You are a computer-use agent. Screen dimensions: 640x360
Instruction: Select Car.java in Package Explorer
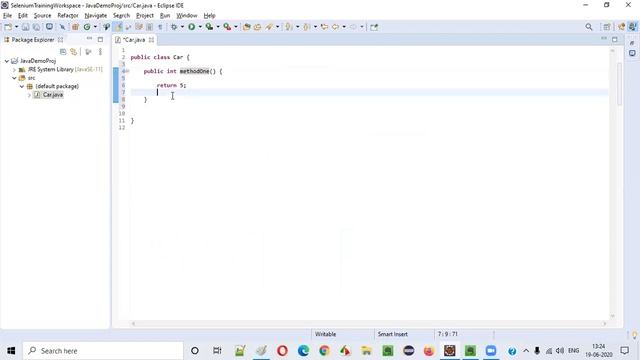pos(53,95)
